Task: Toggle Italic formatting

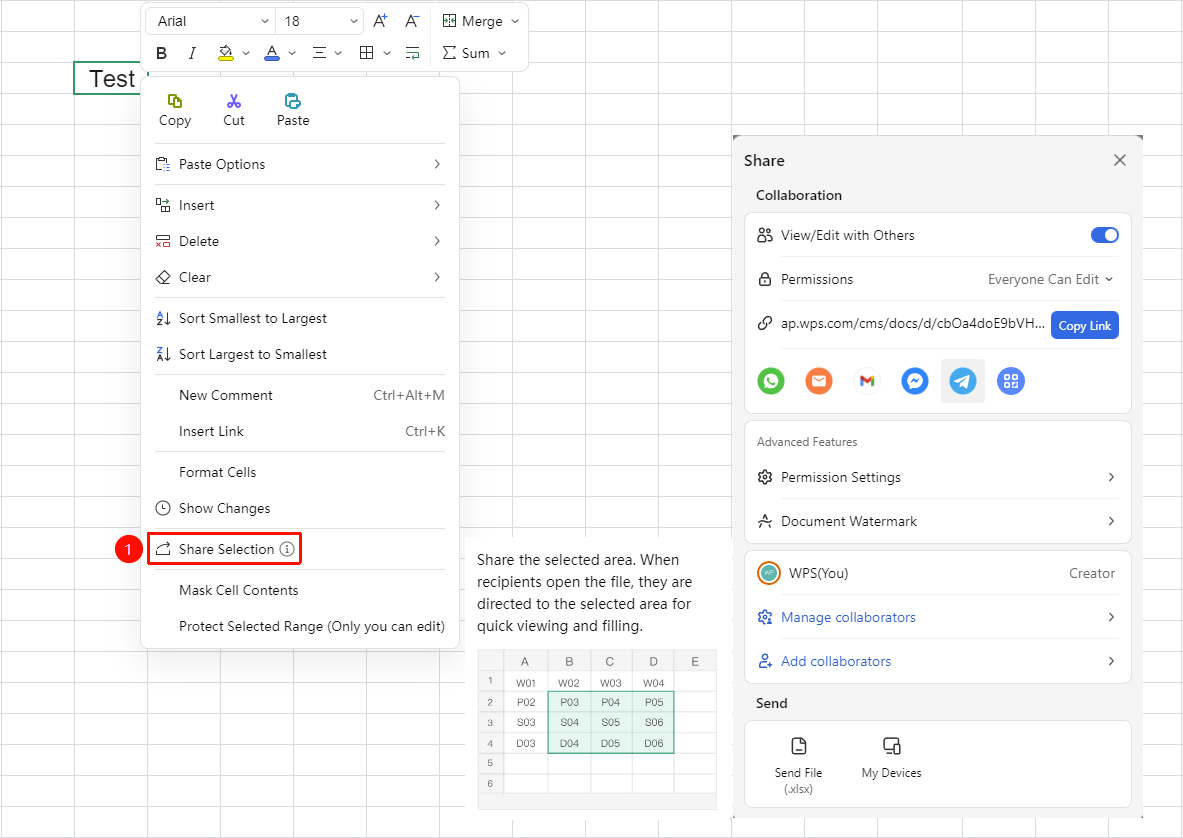Action: (x=192, y=53)
